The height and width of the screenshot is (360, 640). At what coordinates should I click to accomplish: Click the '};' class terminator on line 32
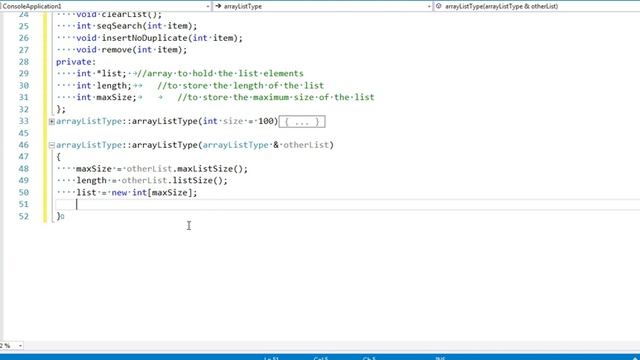point(61,109)
